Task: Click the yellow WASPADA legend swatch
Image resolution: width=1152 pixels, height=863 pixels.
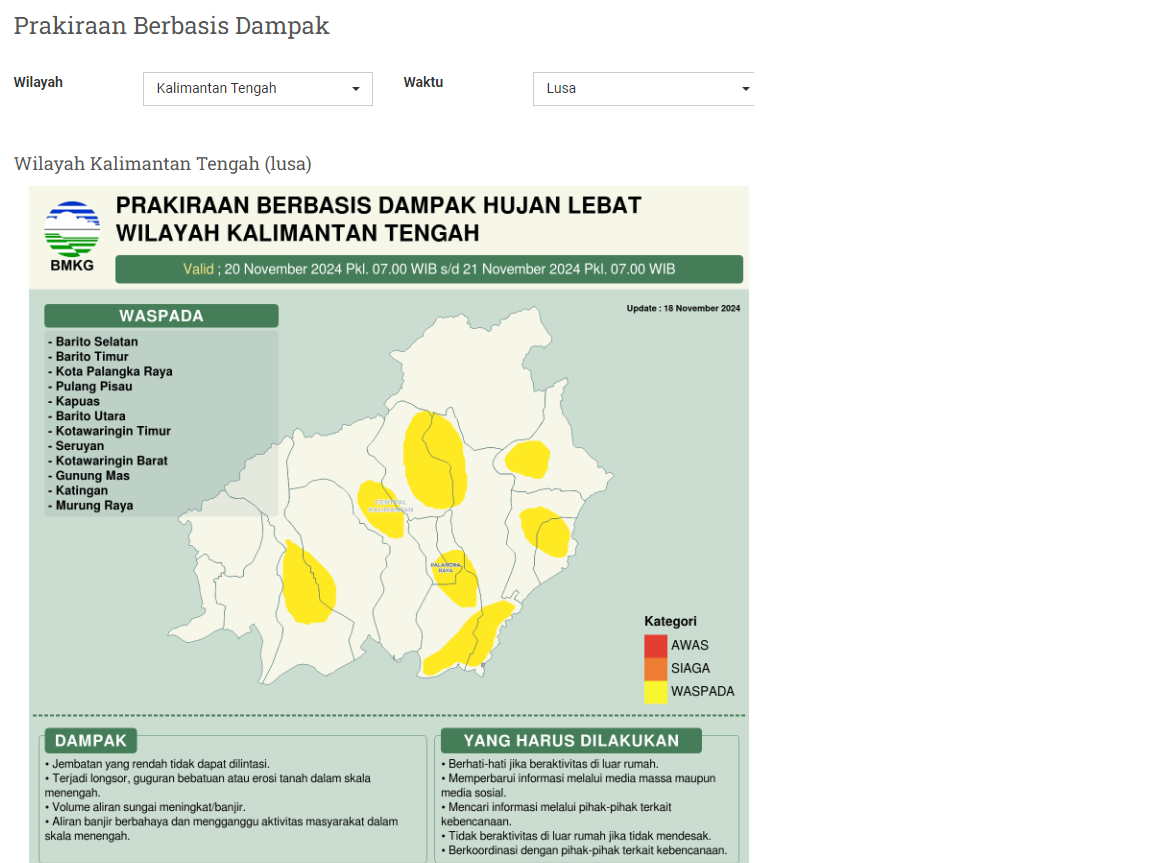Action: coord(655,692)
